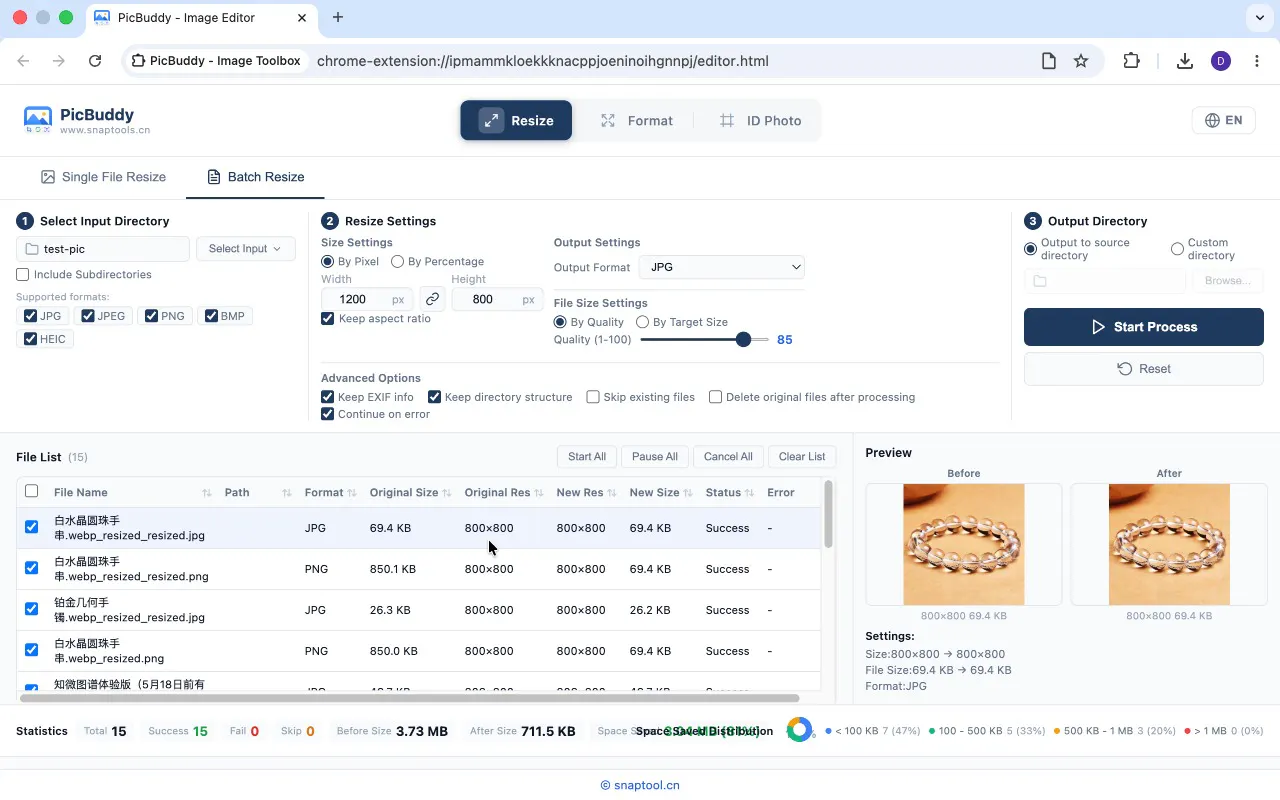Open the EN language selector
The width and height of the screenshot is (1280, 800).
(1224, 120)
